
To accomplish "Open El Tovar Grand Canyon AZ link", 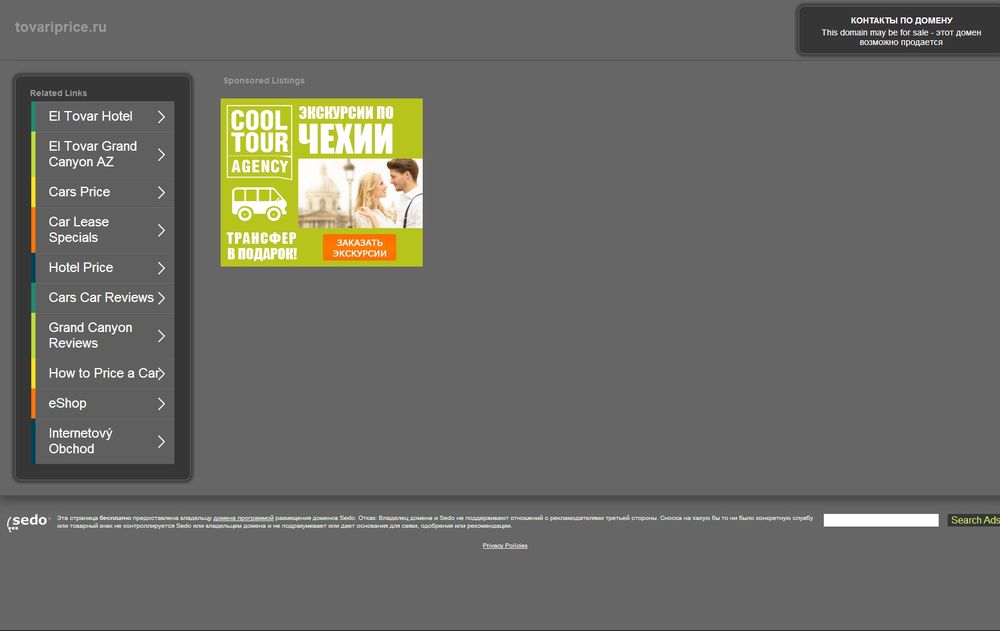I will pyautogui.click(x=103, y=154).
